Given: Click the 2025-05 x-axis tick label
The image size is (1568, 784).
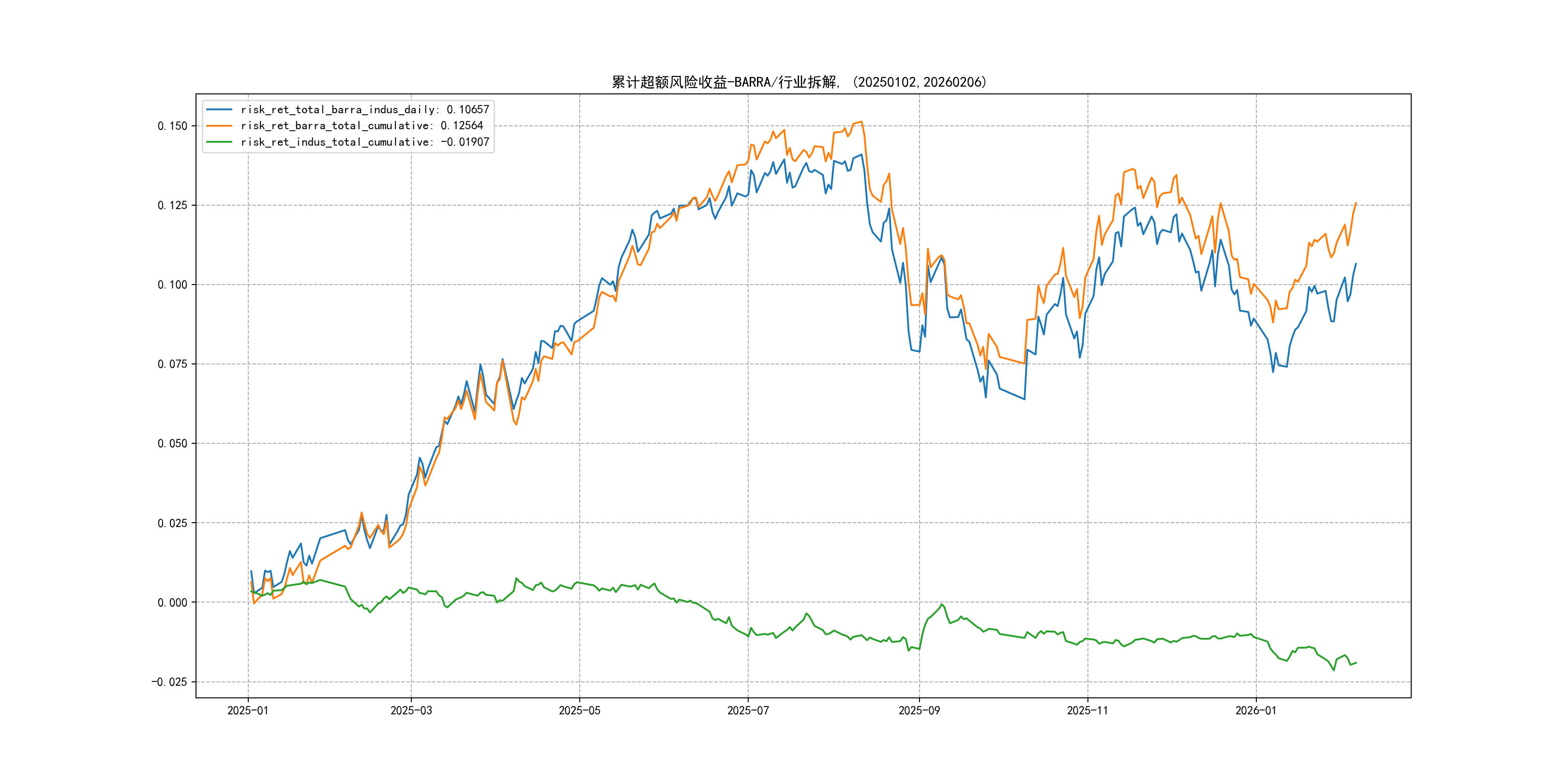Looking at the screenshot, I should coord(579,710).
